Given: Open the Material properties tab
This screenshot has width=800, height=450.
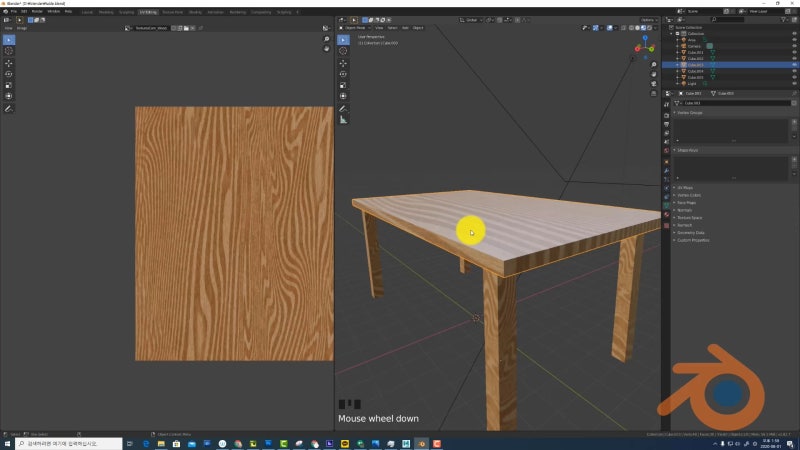Looking at the screenshot, I should click(666, 215).
